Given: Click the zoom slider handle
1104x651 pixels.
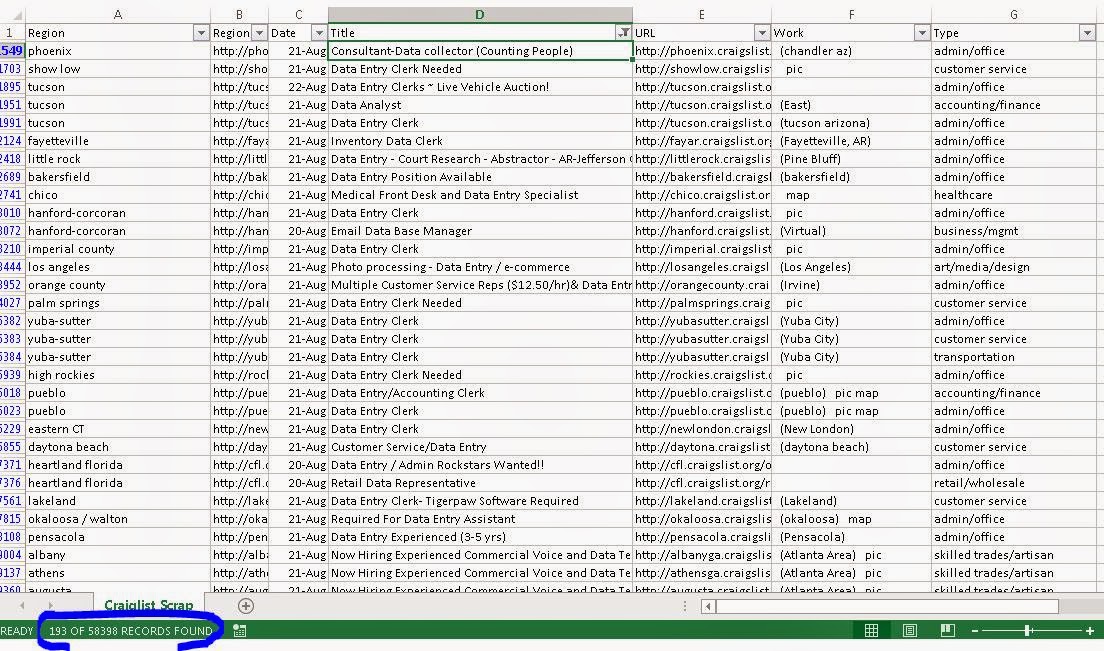Looking at the screenshot, I should pyautogui.click(x=1028, y=631).
